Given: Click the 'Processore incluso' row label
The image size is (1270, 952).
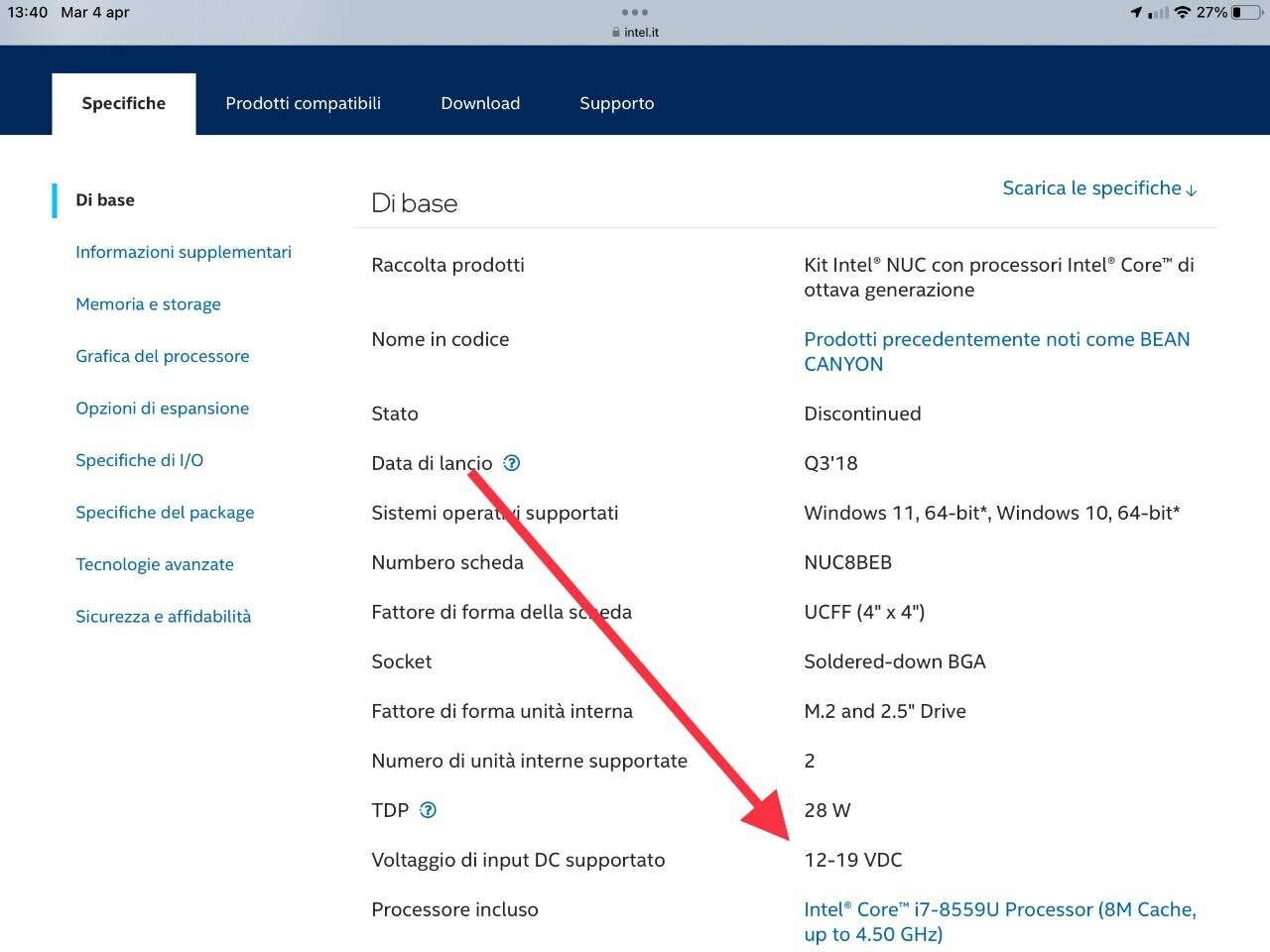Looking at the screenshot, I should (x=454, y=909).
